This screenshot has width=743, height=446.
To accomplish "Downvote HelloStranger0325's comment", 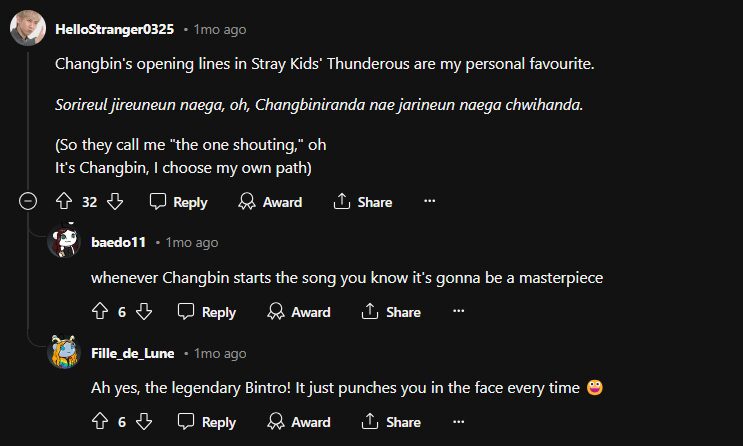I will 115,202.
